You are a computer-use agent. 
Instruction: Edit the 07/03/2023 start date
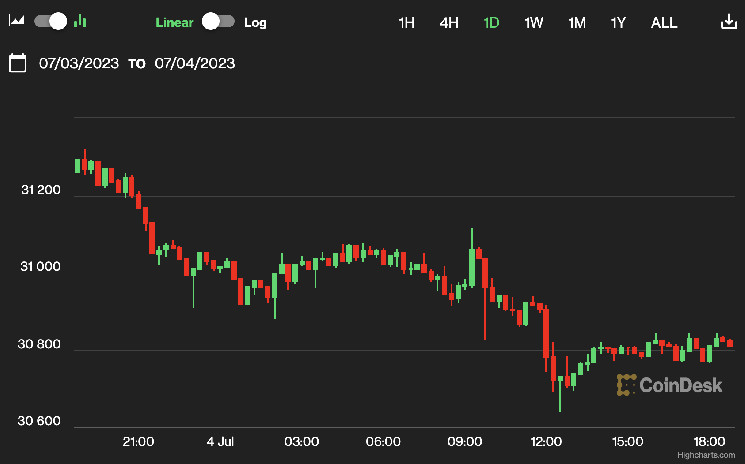pos(79,63)
